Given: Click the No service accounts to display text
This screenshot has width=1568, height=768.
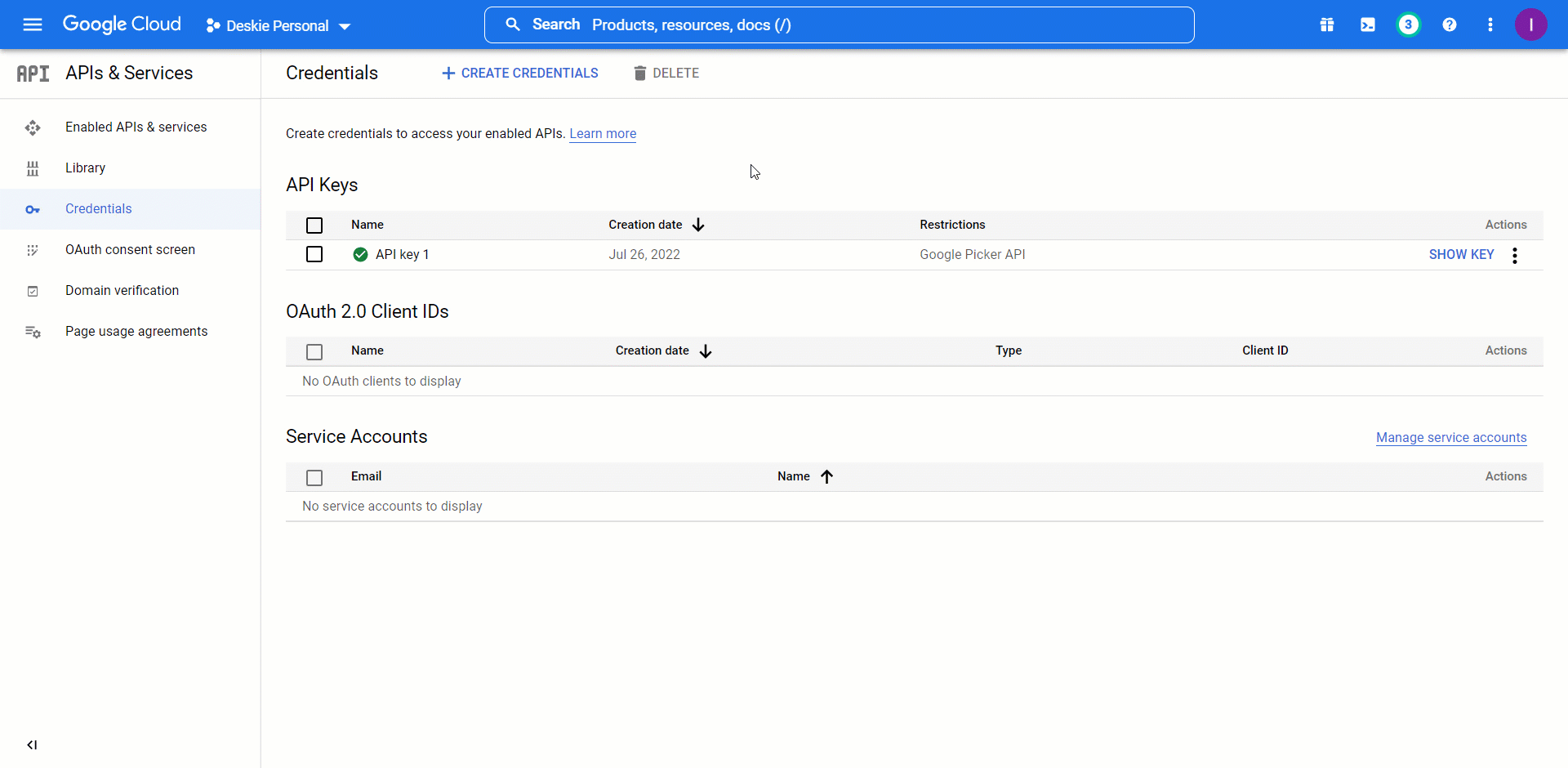Looking at the screenshot, I should [x=392, y=506].
